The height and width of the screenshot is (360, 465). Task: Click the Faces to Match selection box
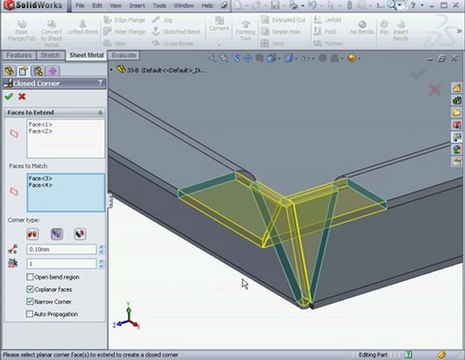pyautogui.click(x=66, y=192)
